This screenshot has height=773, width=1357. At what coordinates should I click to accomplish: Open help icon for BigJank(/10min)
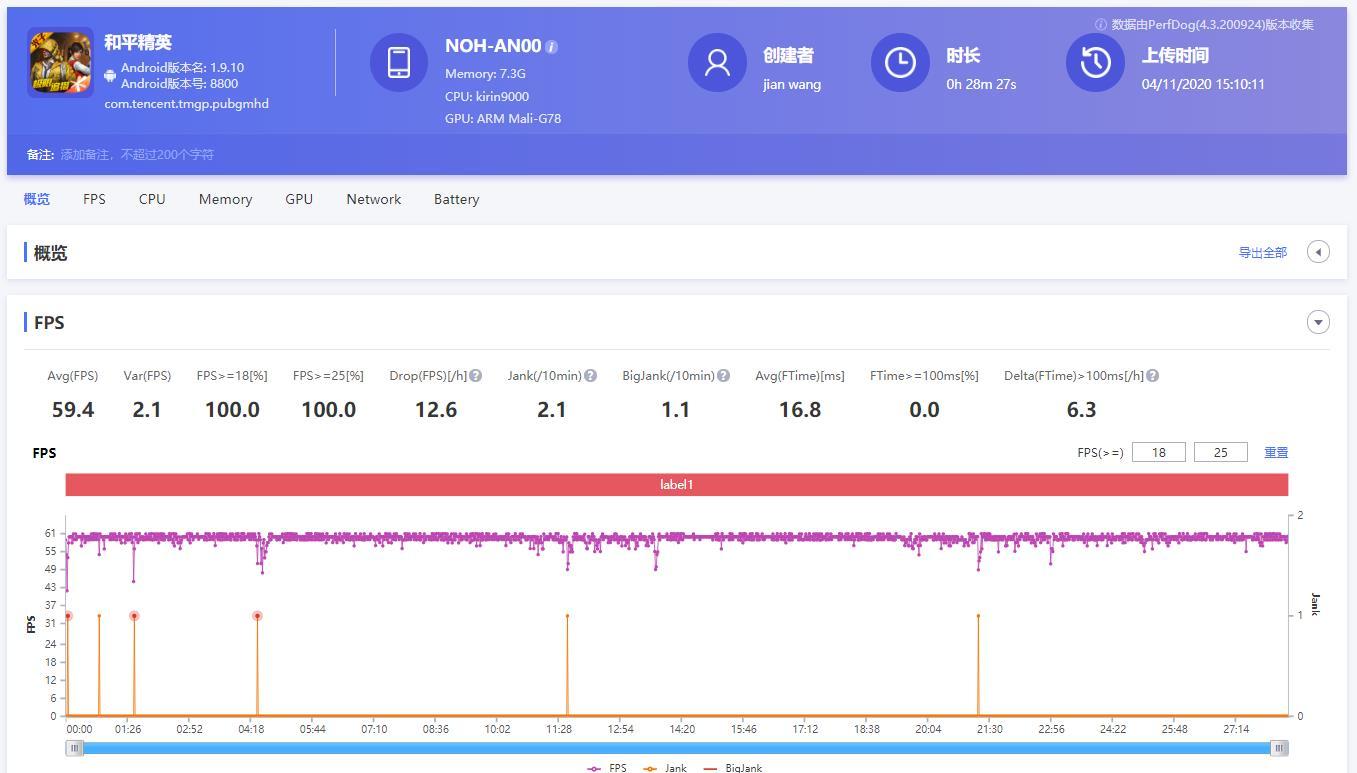tap(724, 376)
